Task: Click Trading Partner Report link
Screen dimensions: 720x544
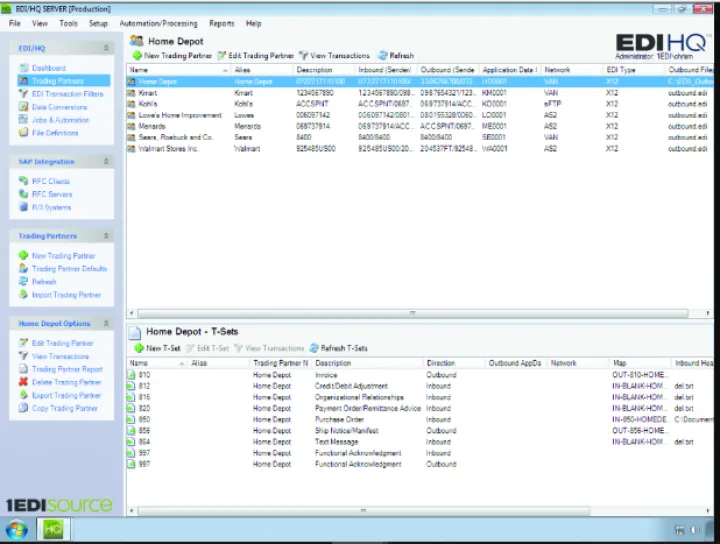Action: [67, 369]
